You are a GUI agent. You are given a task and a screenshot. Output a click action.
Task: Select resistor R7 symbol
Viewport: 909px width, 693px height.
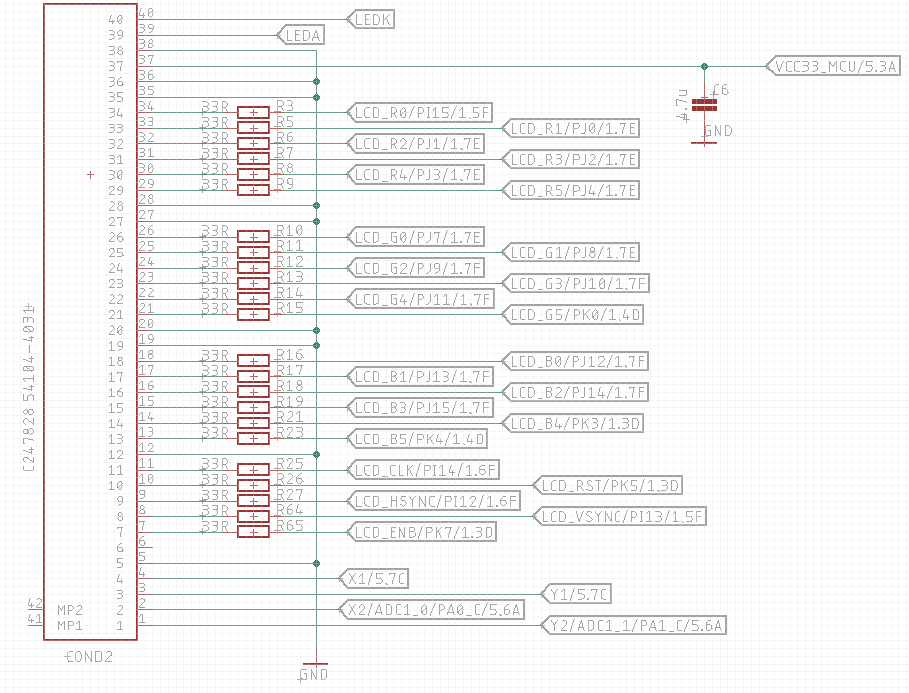pos(253,159)
